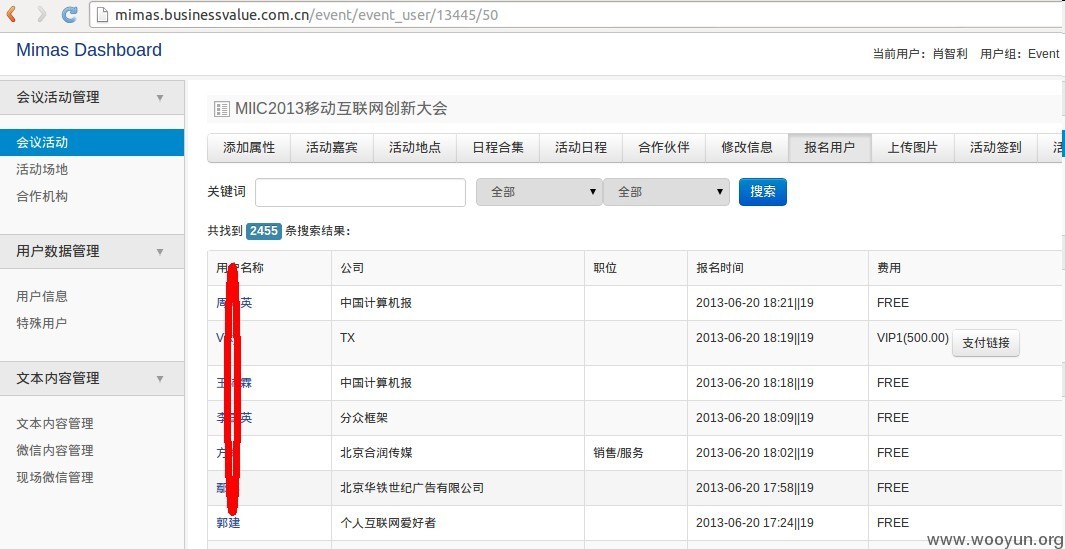The height and width of the screenshot is (549, 1065).
Task: Click timestamp 2013-06-20 17:24||19
Action: point(755,523)
